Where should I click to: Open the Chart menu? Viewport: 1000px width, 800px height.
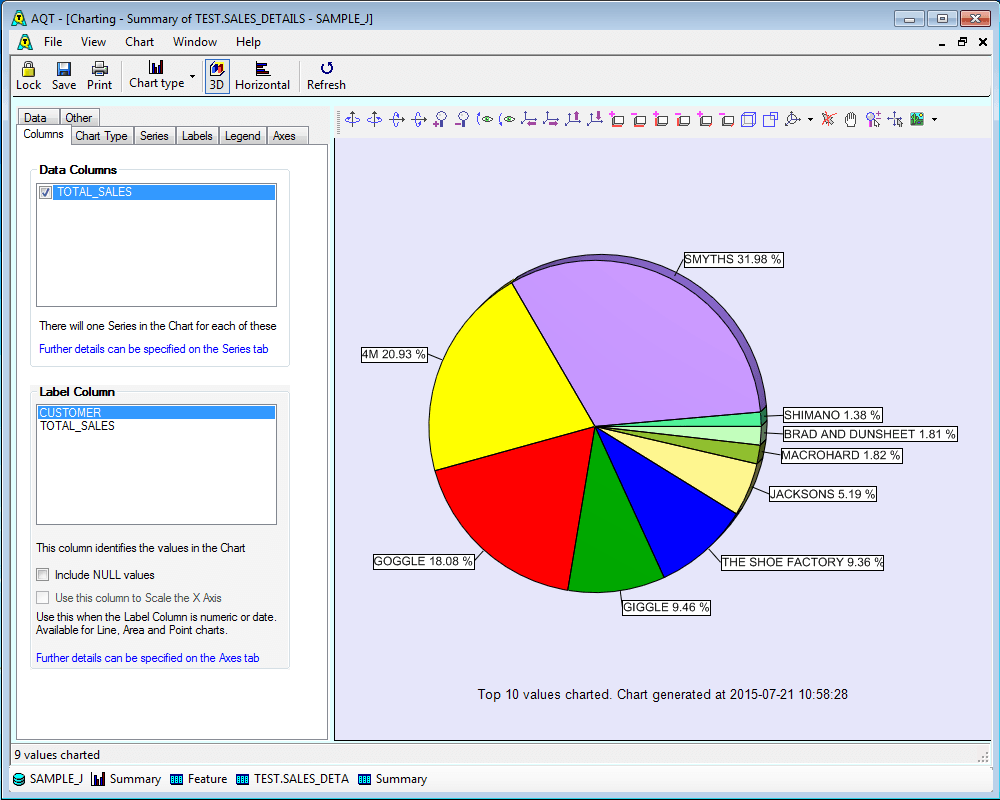point(139,42)
